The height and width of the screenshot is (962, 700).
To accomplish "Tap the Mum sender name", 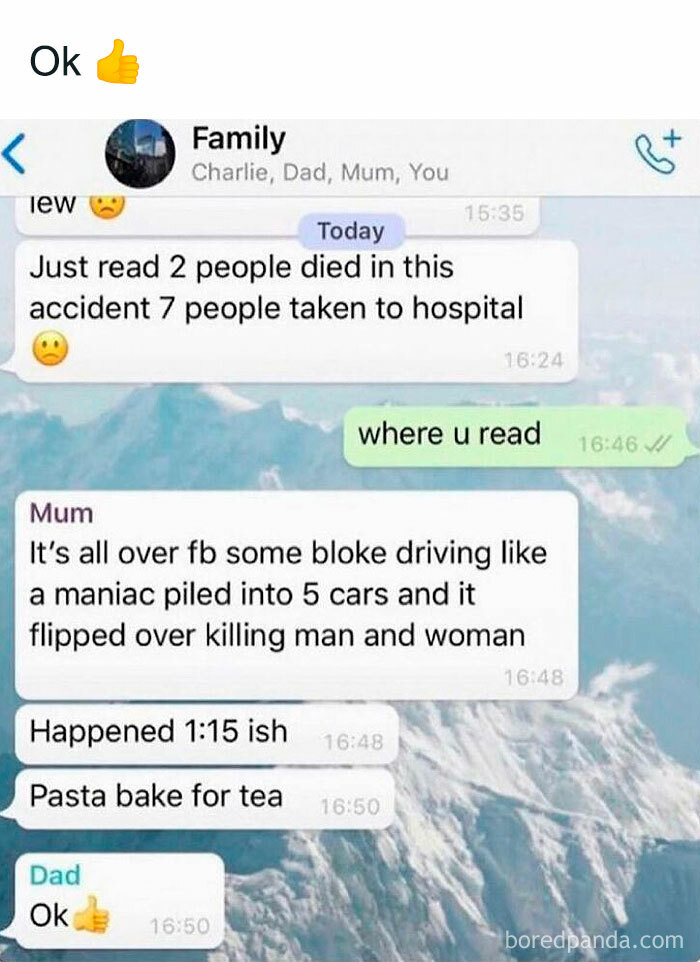I will (61, 513).
